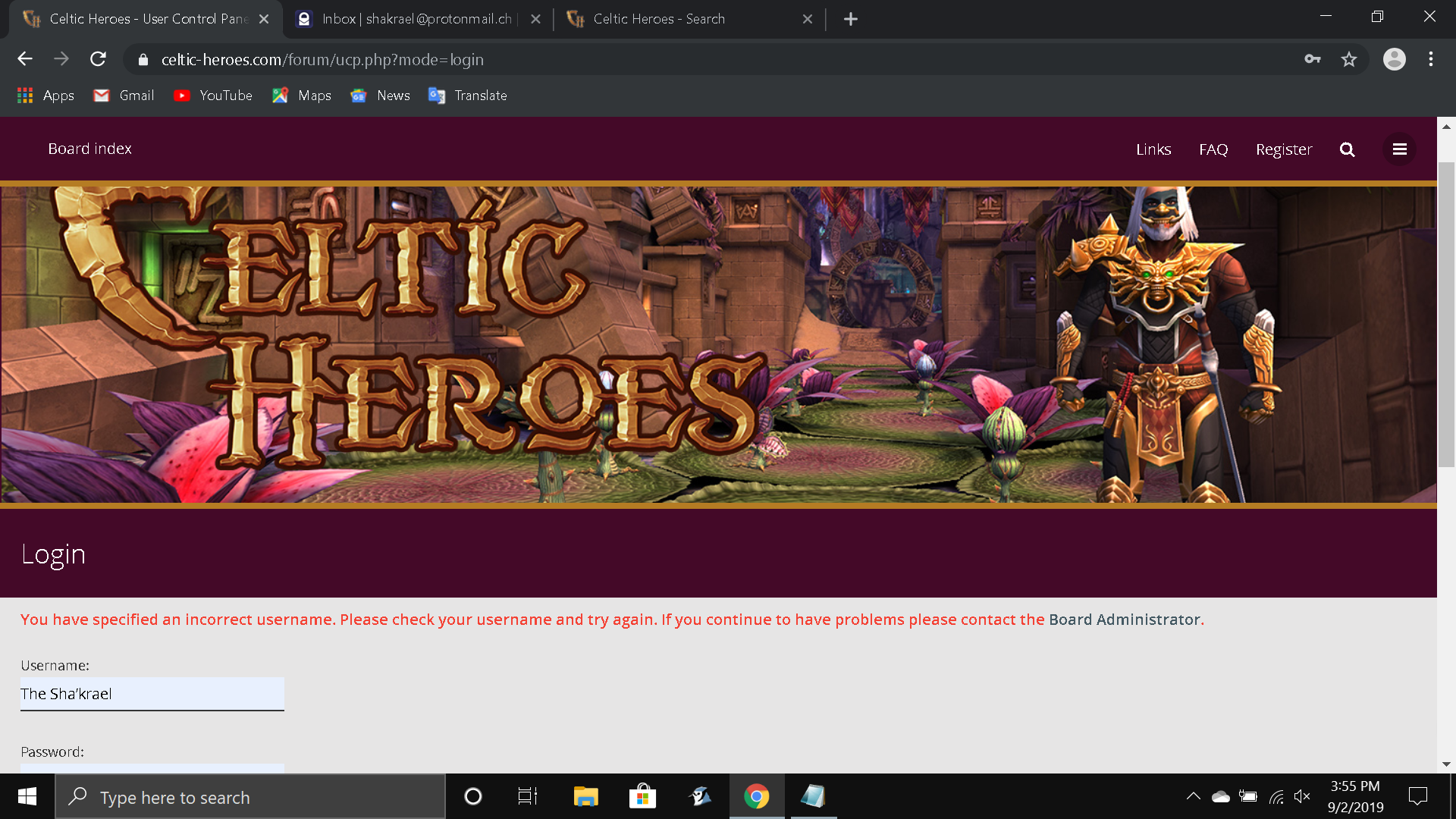The height and width of the screenshot is (819, 1456).
Task: Open the Chrome three-dot menu
Action: (1431, 59)
